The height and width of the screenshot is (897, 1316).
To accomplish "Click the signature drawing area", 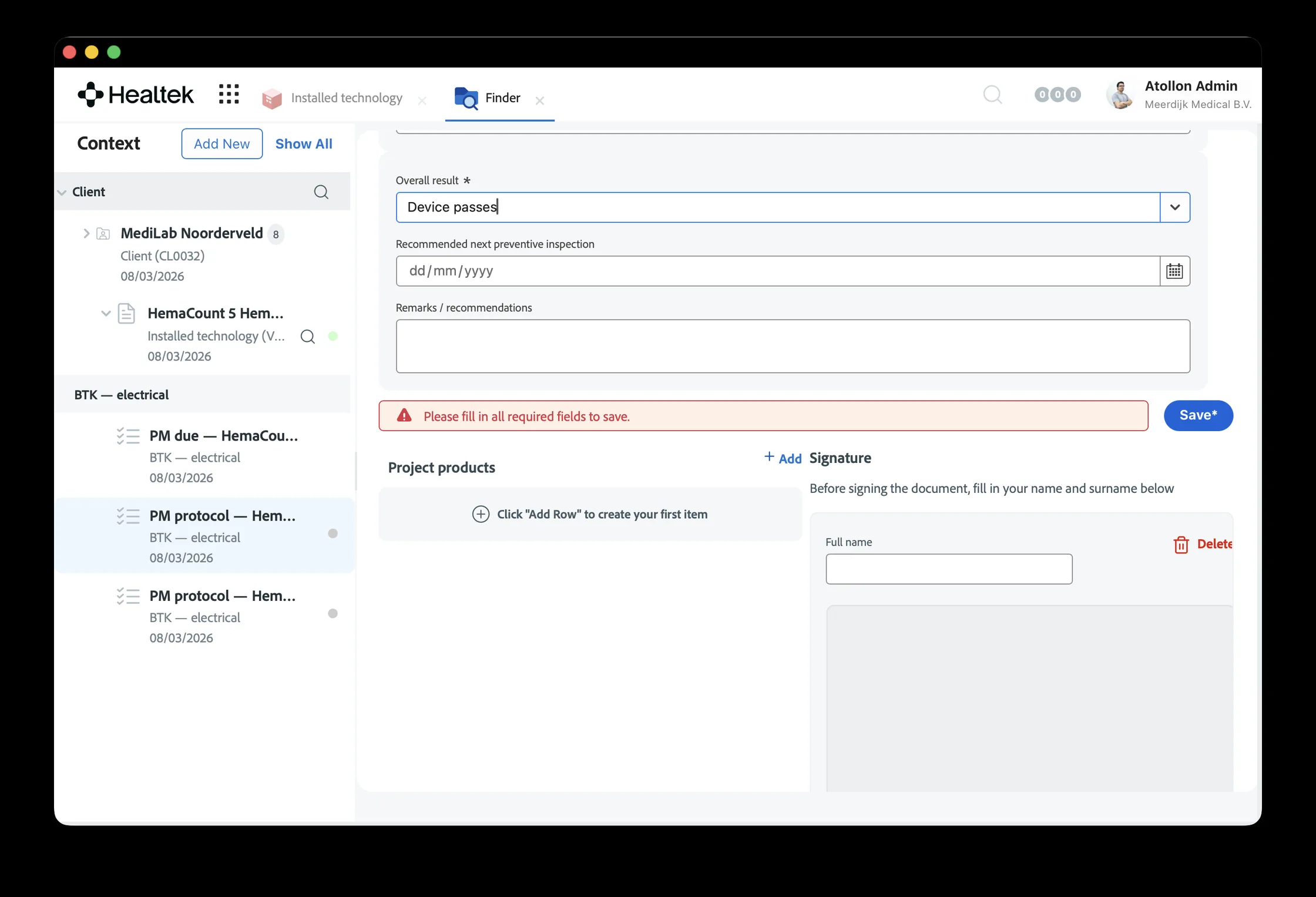I will 1029,698.
